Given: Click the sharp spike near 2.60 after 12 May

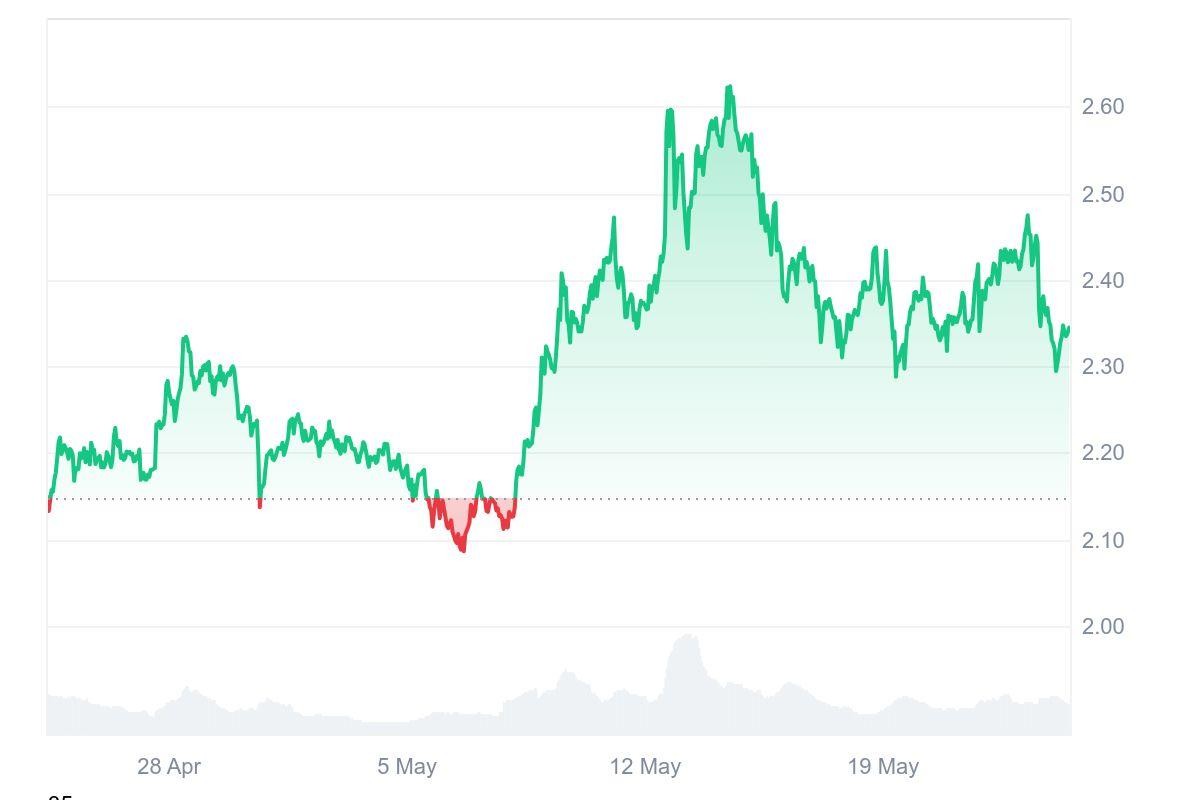Looking at the screenshot, I should [669, 111].
